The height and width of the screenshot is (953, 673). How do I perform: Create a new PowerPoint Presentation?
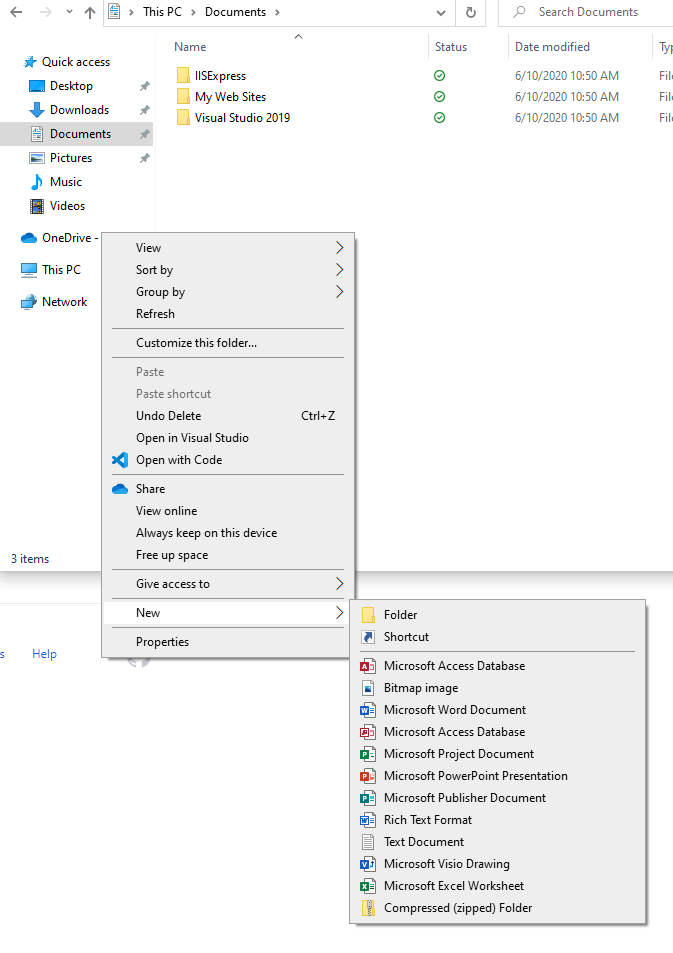click(498, 776)
